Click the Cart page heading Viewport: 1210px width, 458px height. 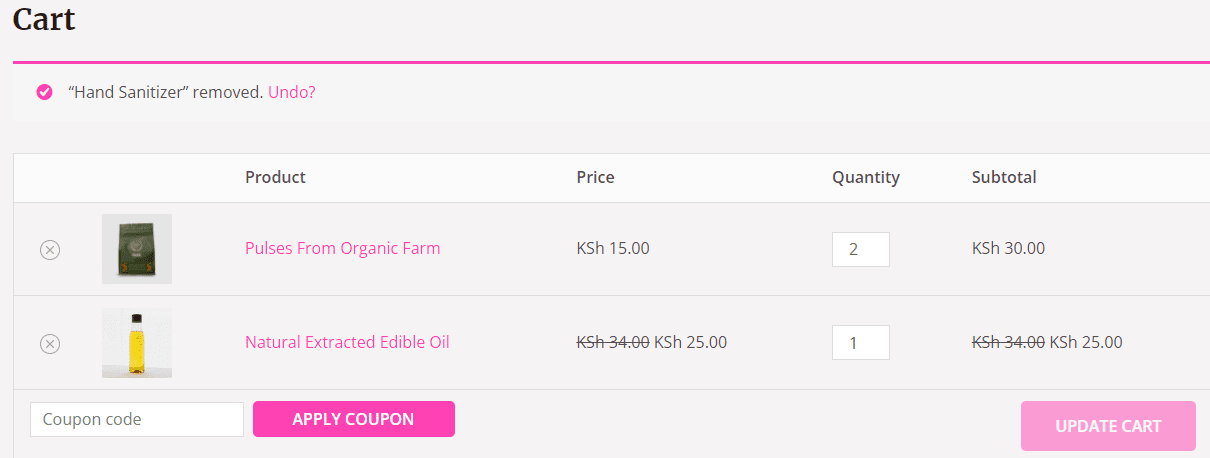(44, 18)
